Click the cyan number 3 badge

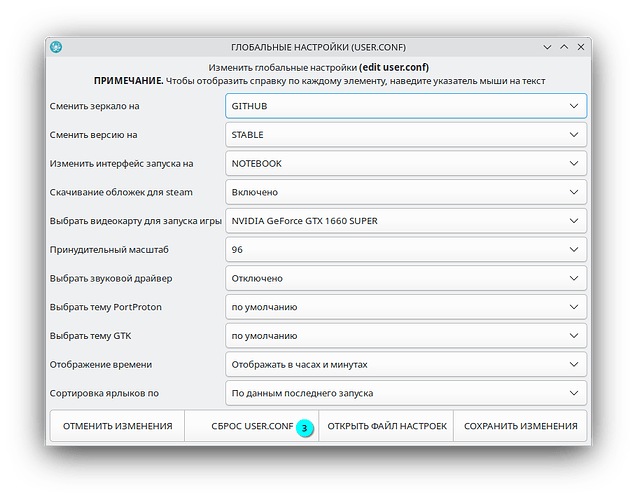(305, 427)
